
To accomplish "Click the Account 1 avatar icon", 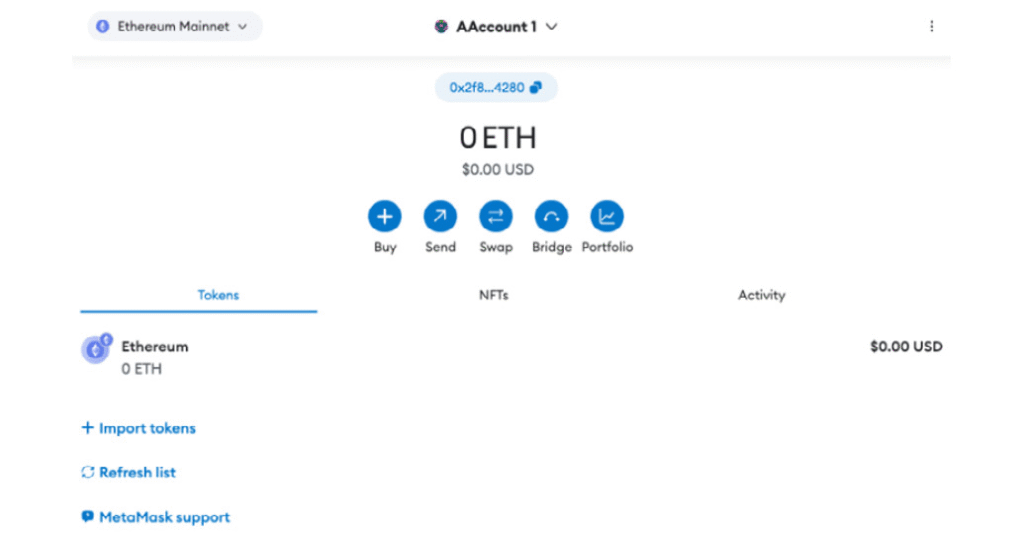I will [x=441, y=27].
